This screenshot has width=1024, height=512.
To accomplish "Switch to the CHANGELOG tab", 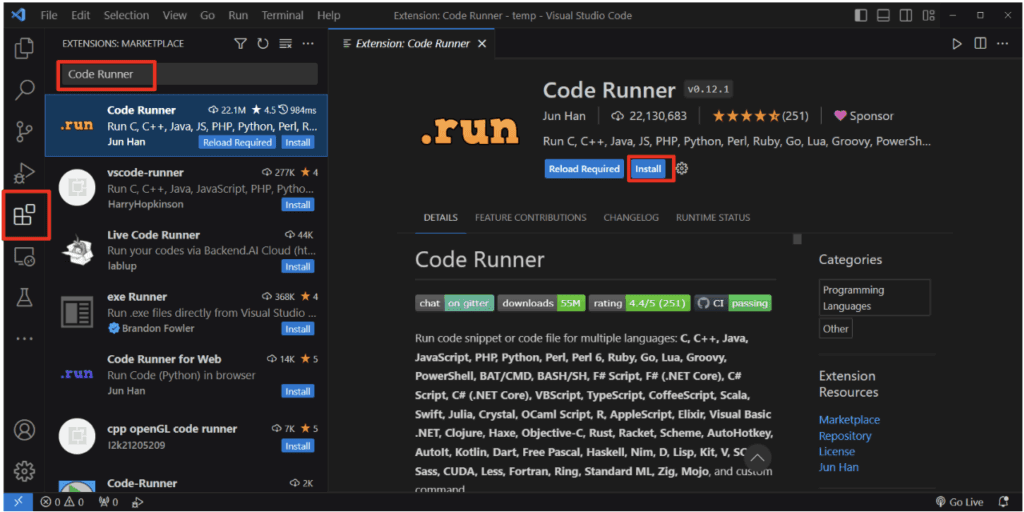I will [631, 217].
